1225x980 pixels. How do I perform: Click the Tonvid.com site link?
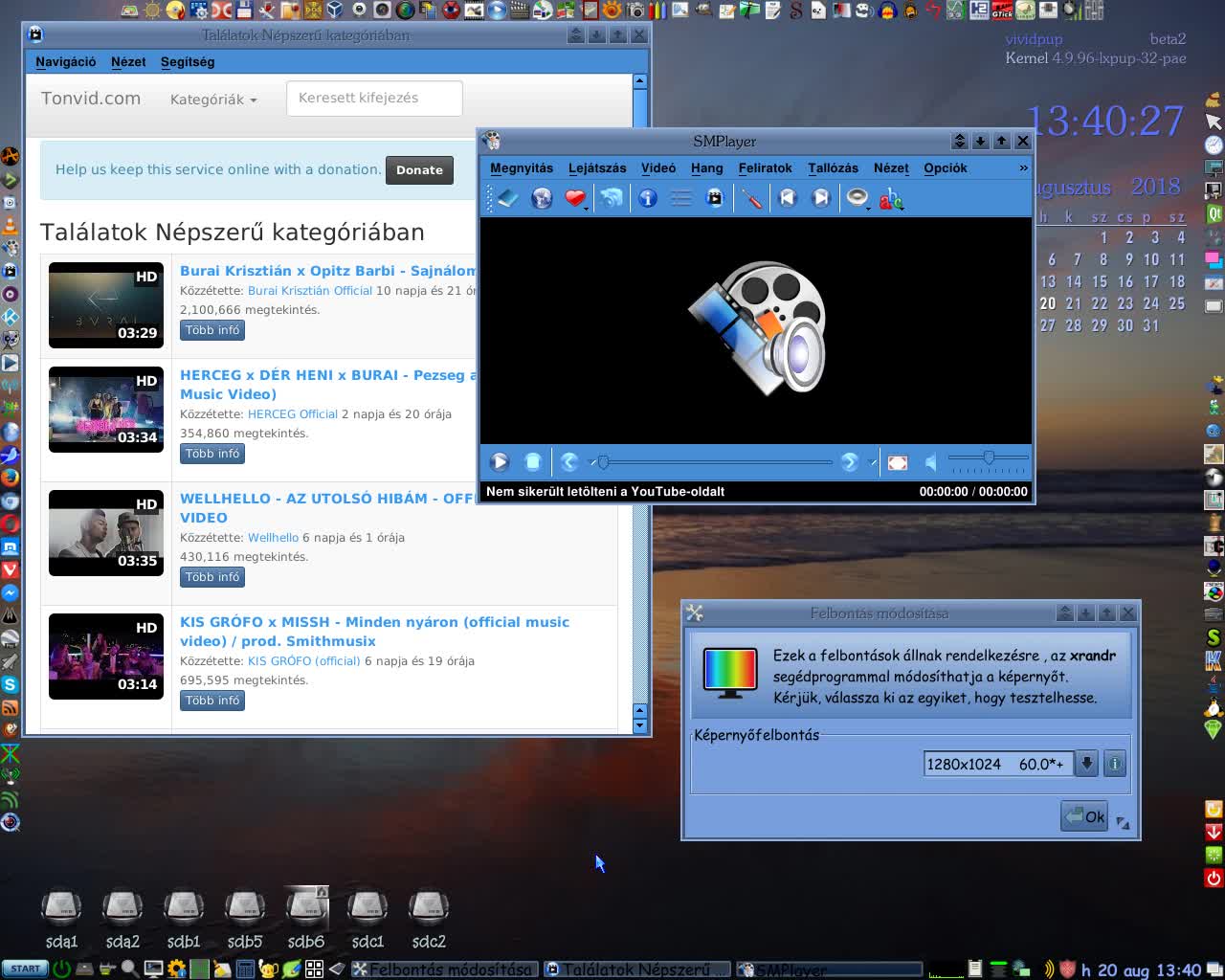(91, 98)
